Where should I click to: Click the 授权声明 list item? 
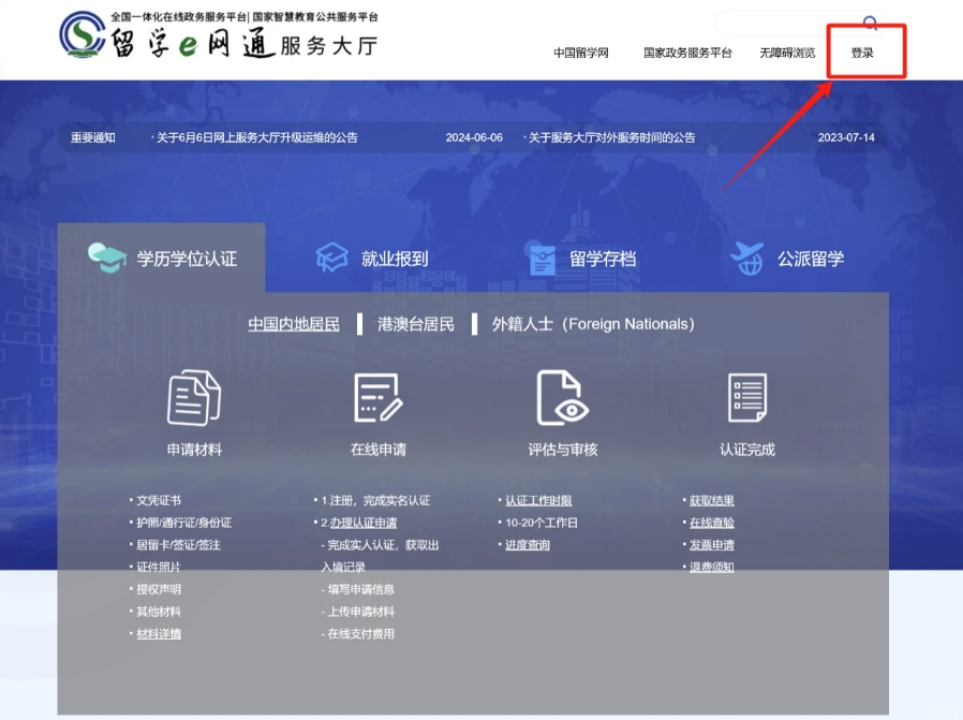(158, 589)
